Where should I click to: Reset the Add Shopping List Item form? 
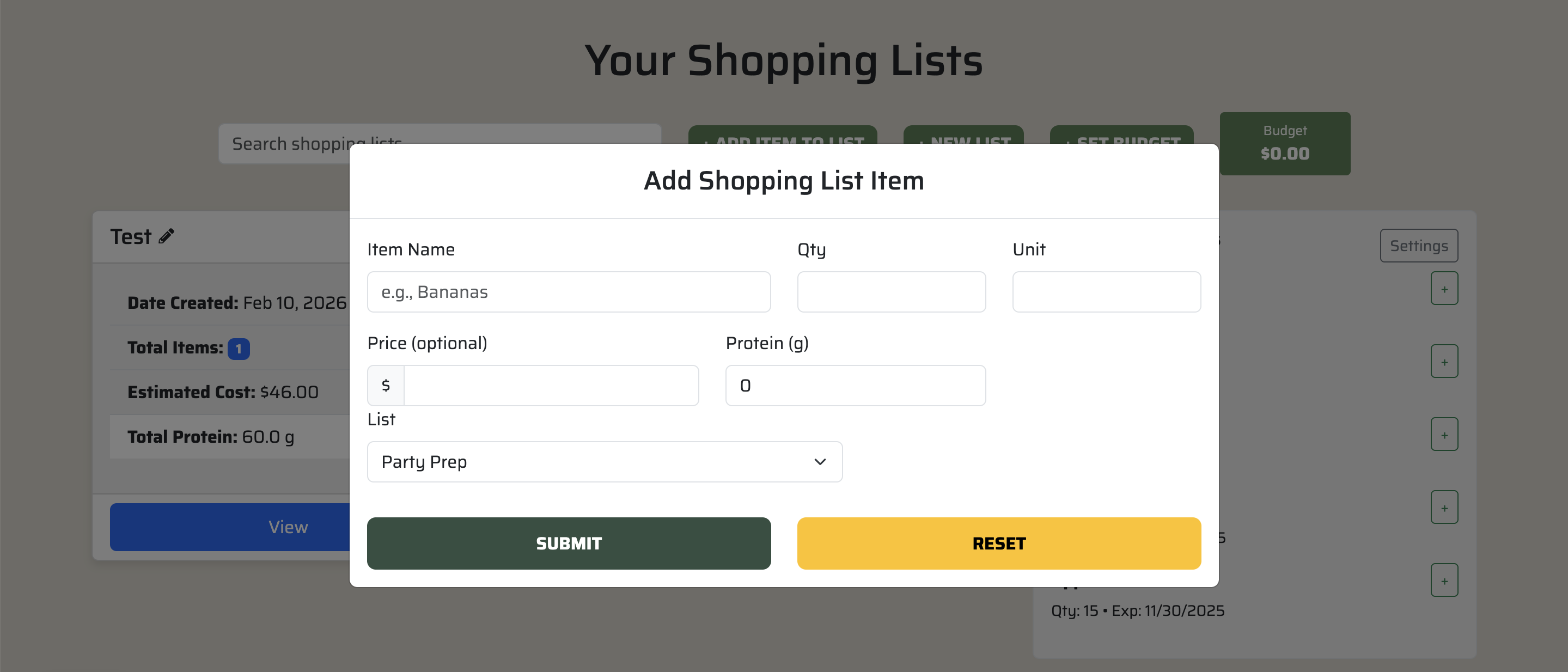[998, 543]
